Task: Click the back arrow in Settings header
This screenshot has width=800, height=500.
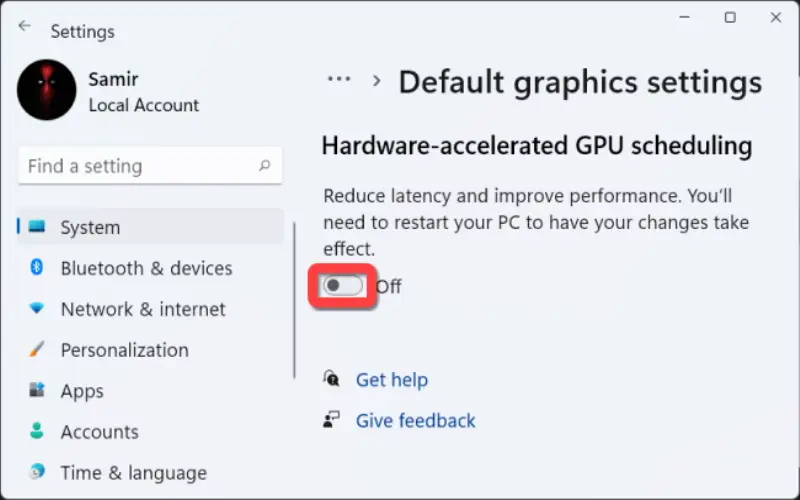Action: click(x=24, y=26)
